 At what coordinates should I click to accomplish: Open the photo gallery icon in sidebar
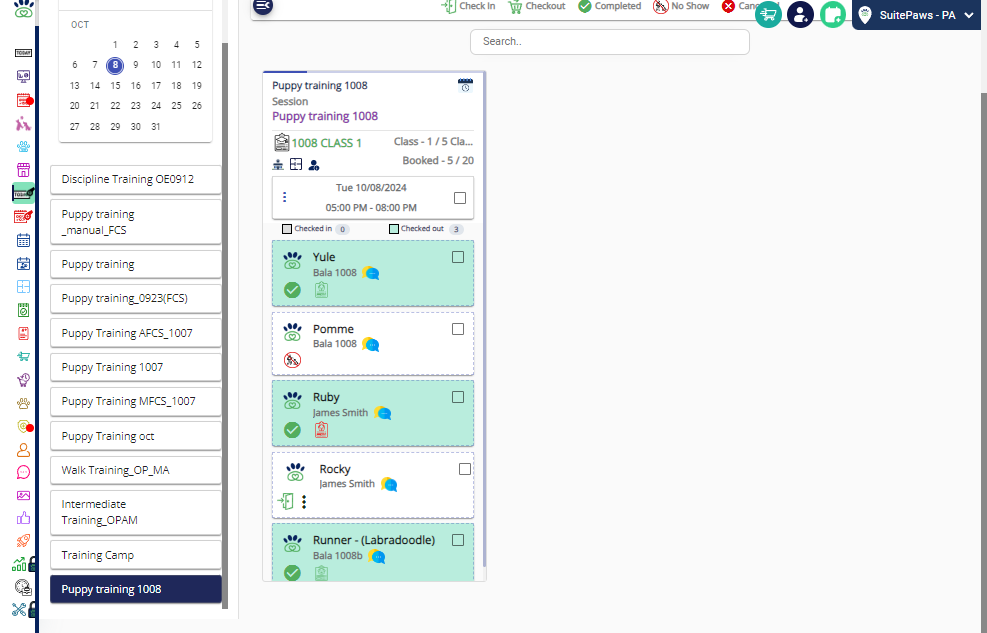(x=23, y=496)
